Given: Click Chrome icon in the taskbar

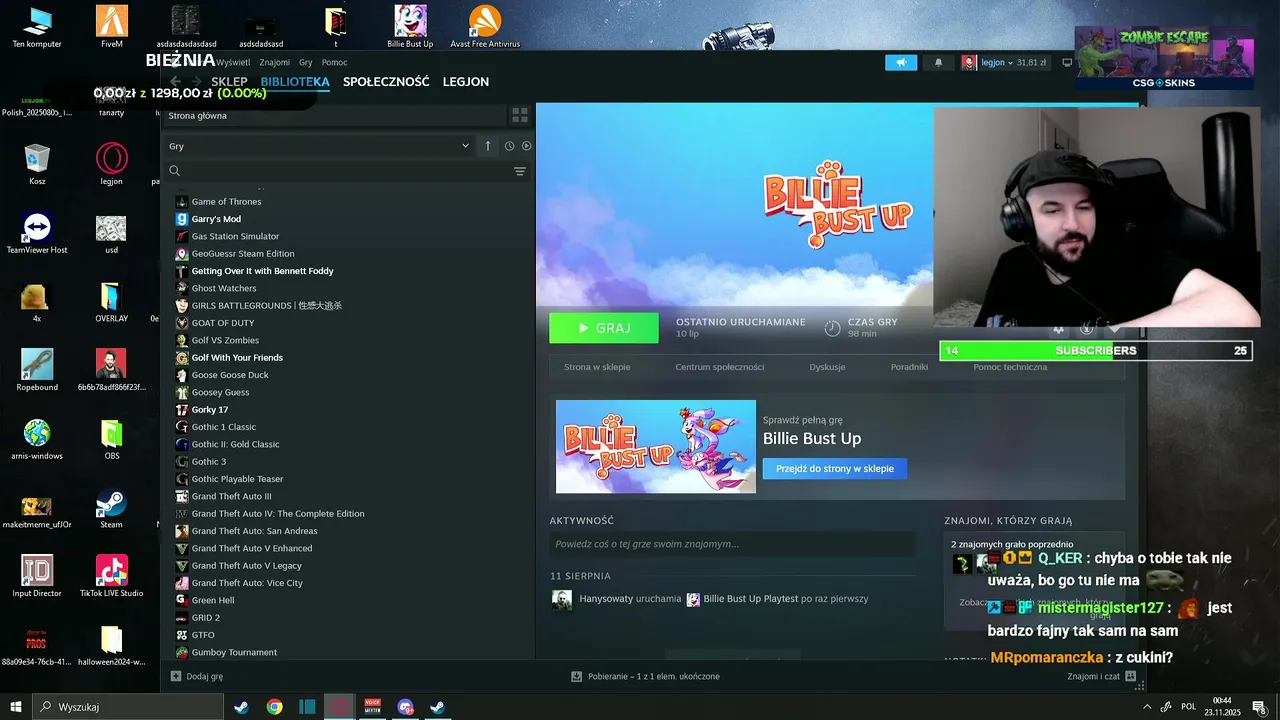Looking at the screenshot, I should point(274,707).
